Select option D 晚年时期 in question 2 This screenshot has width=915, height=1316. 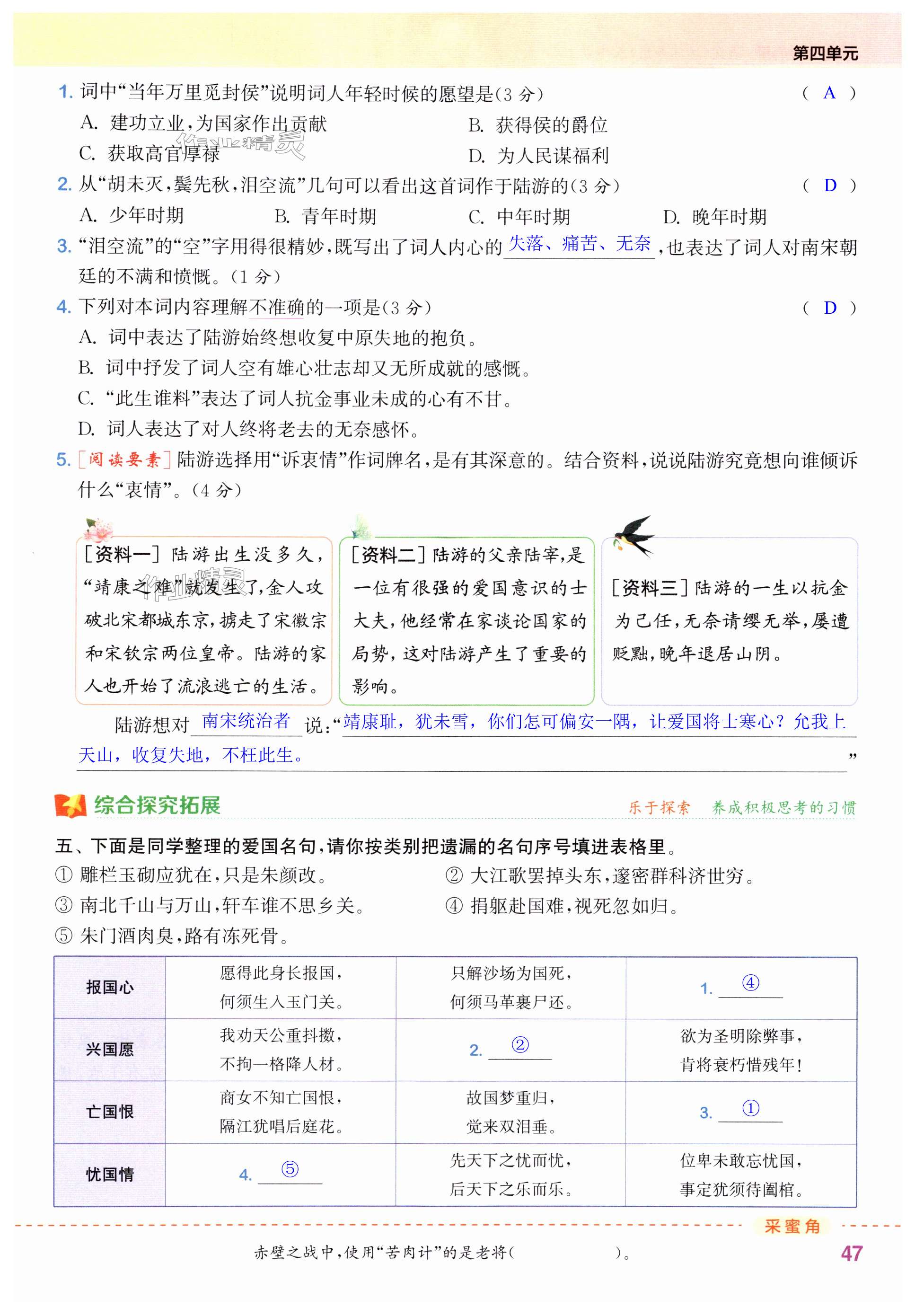(x=714, y=217)
